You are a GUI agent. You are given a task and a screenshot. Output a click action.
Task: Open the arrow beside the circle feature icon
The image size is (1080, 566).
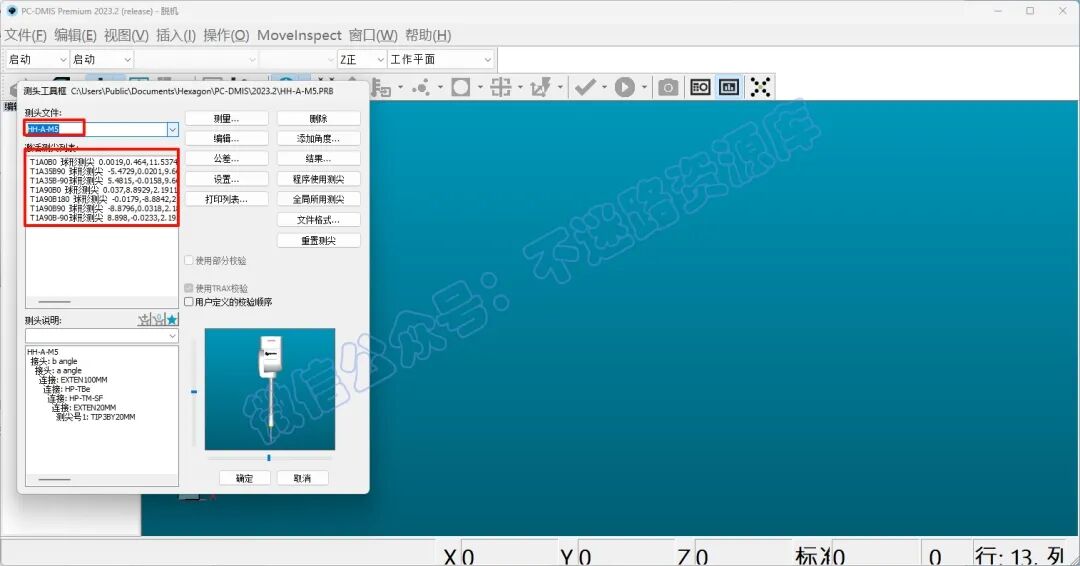(480, 87)
